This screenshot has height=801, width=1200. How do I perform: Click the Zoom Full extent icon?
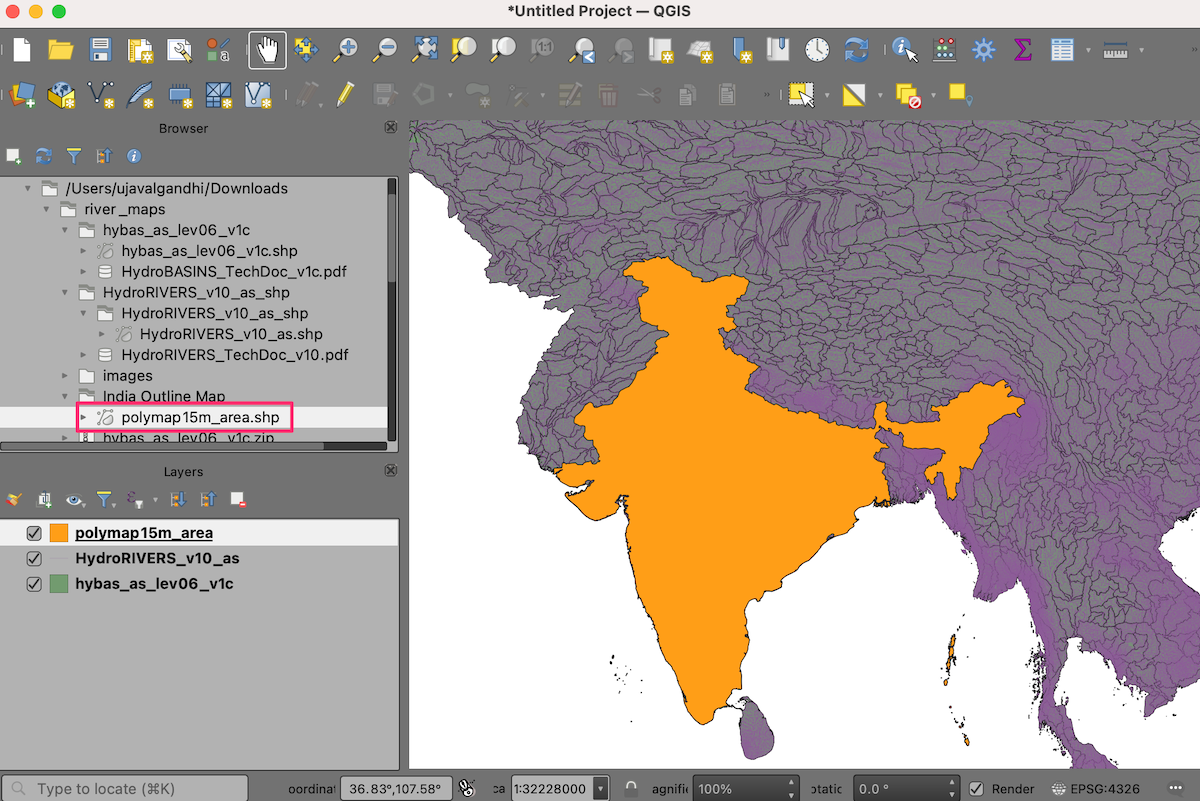tap(425, 49)
